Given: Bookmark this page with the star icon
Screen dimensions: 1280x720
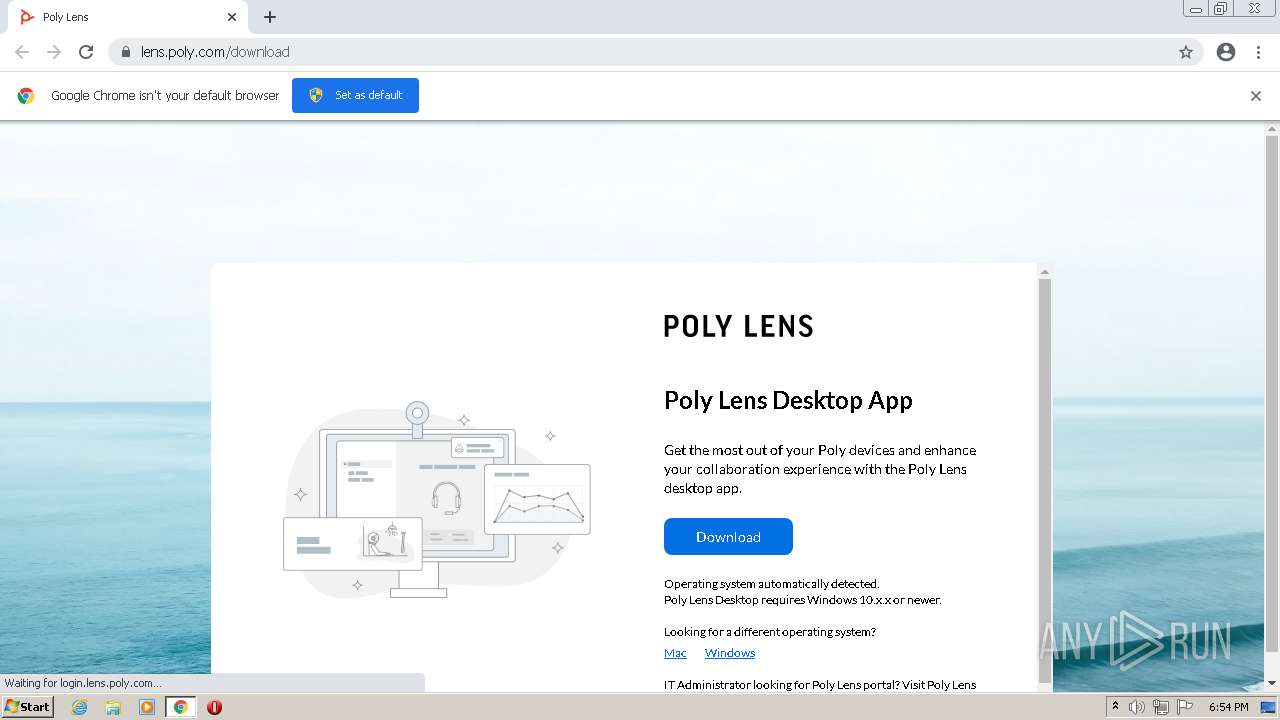Looking at the screenshot, I should click(1186, 52).
